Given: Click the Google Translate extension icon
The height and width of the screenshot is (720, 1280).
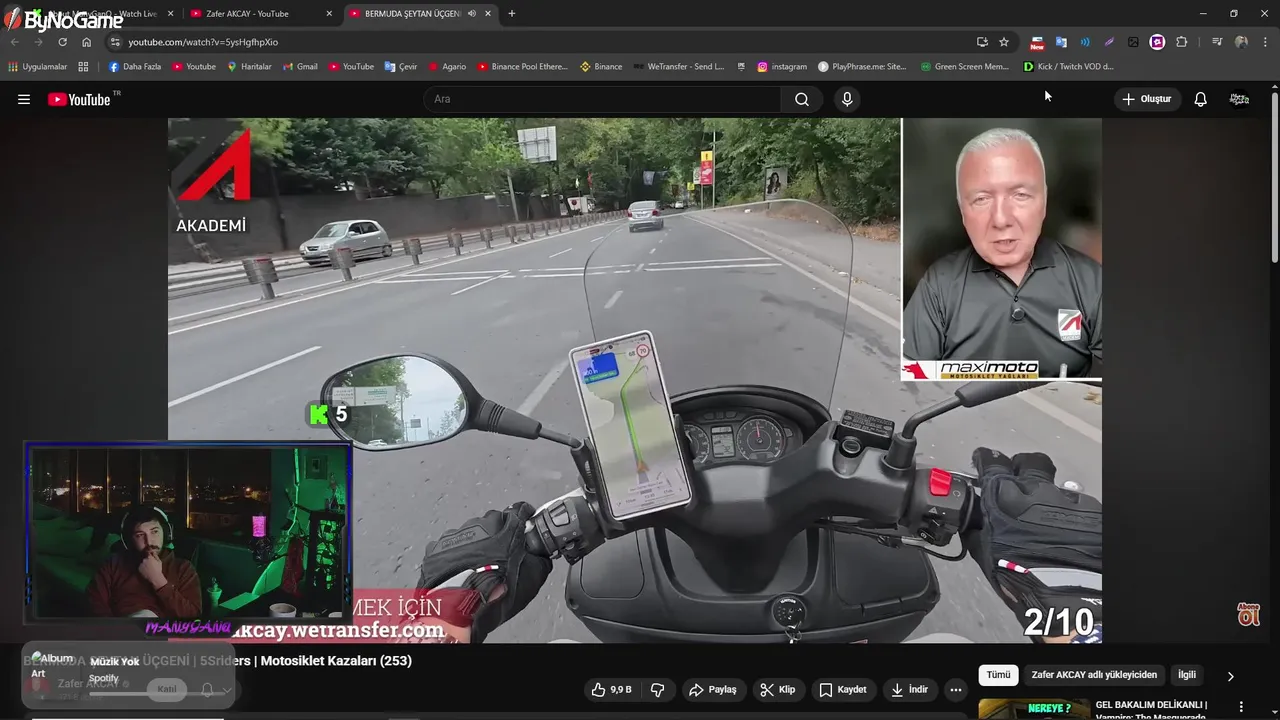Looking at the screenshot, I should click(x=1061, y=42).
